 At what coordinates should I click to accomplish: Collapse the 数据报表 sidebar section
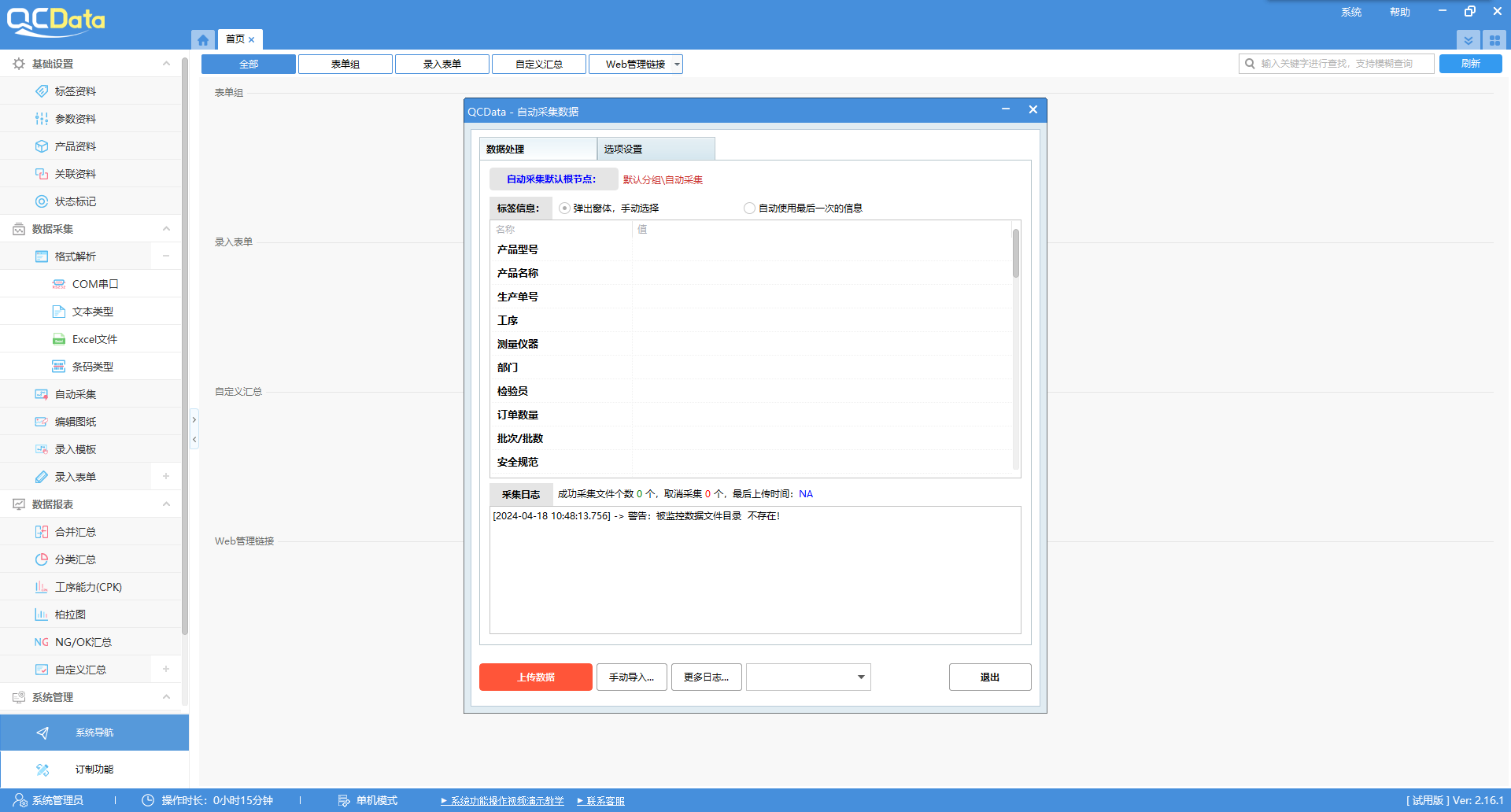click(x=166, y=504)
